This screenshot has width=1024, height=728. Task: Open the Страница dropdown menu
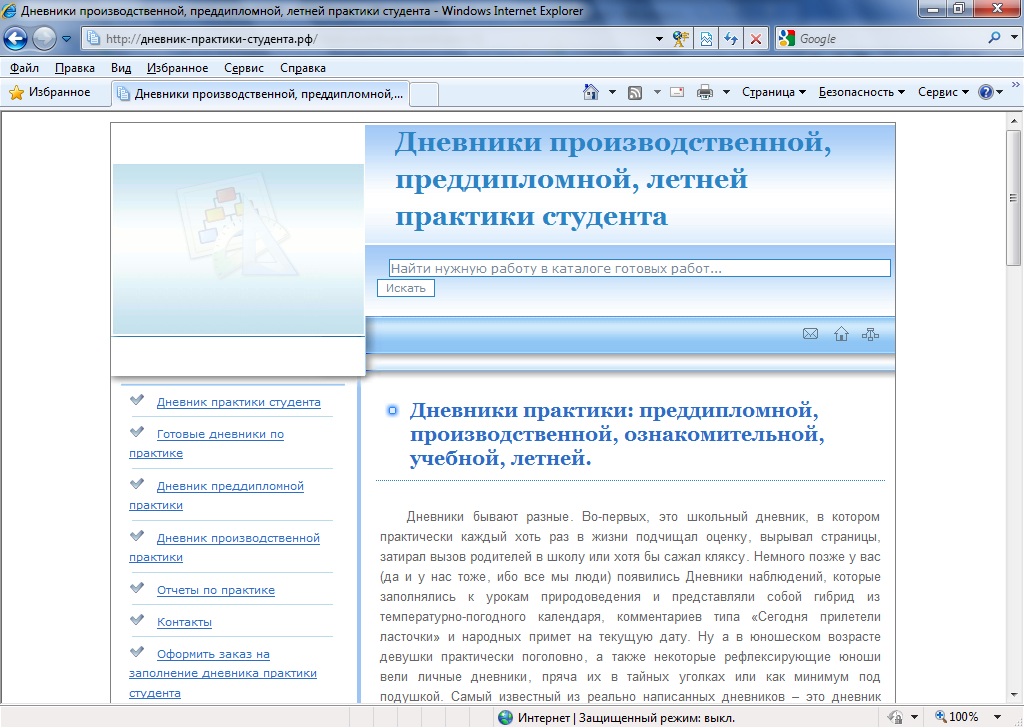click(x=774, y=92)
